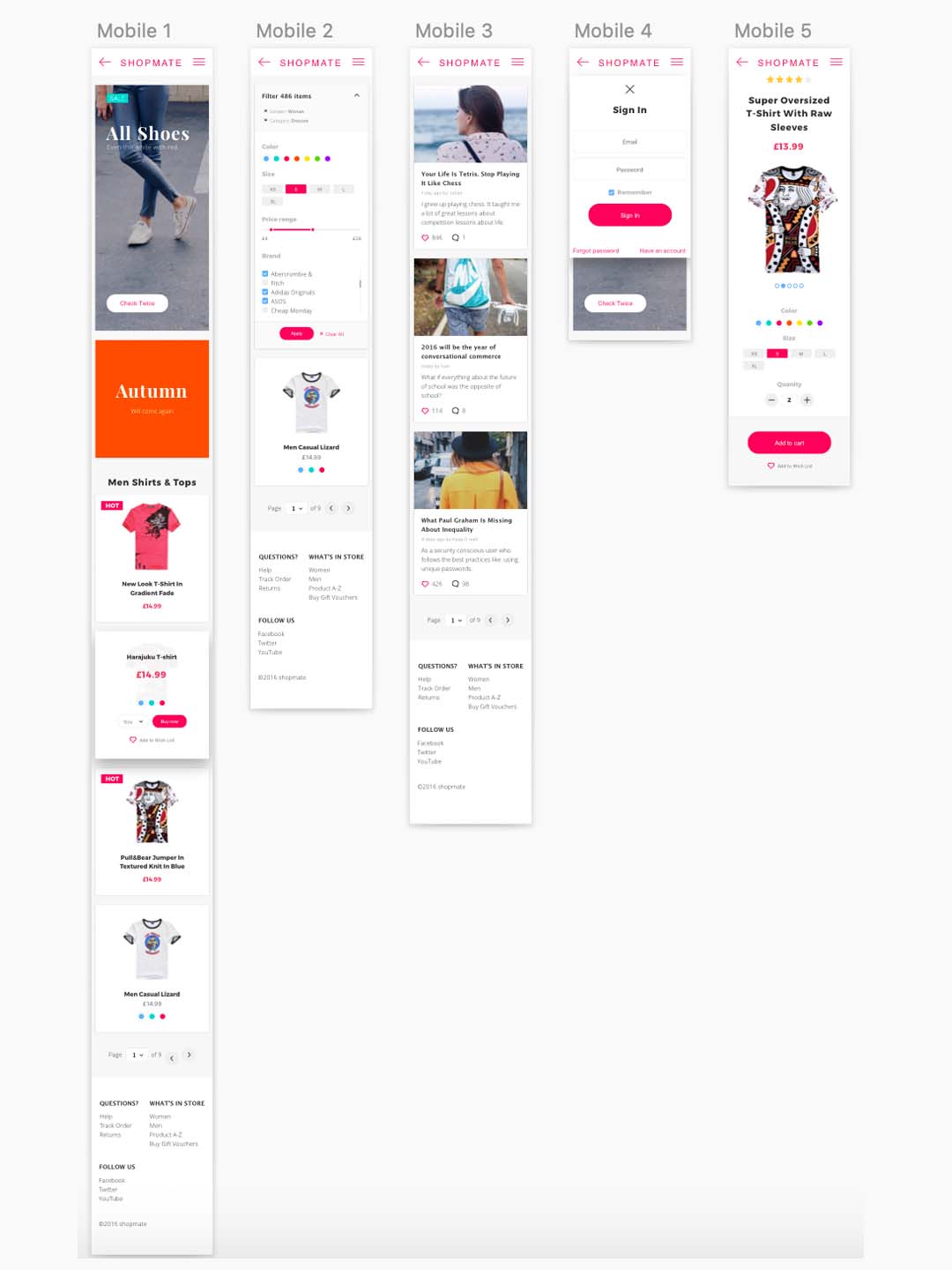The image size is (952, 1270).
Task: Select size M on the Mobile 5 product page
Action: click(800, 354)
